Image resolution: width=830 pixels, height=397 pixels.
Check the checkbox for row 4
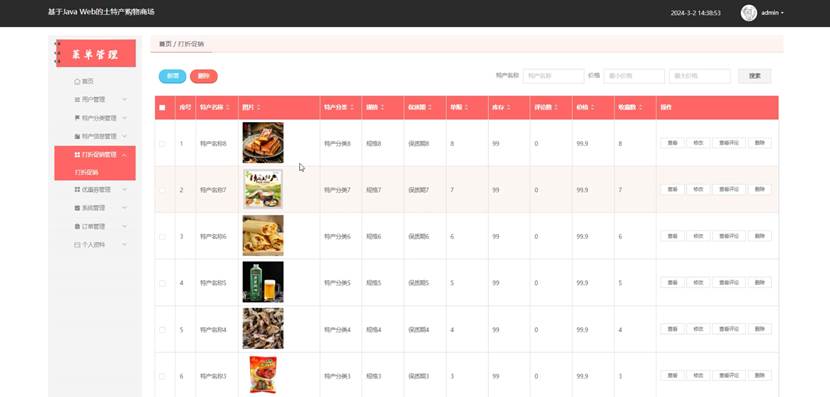[x=162, y=283]
